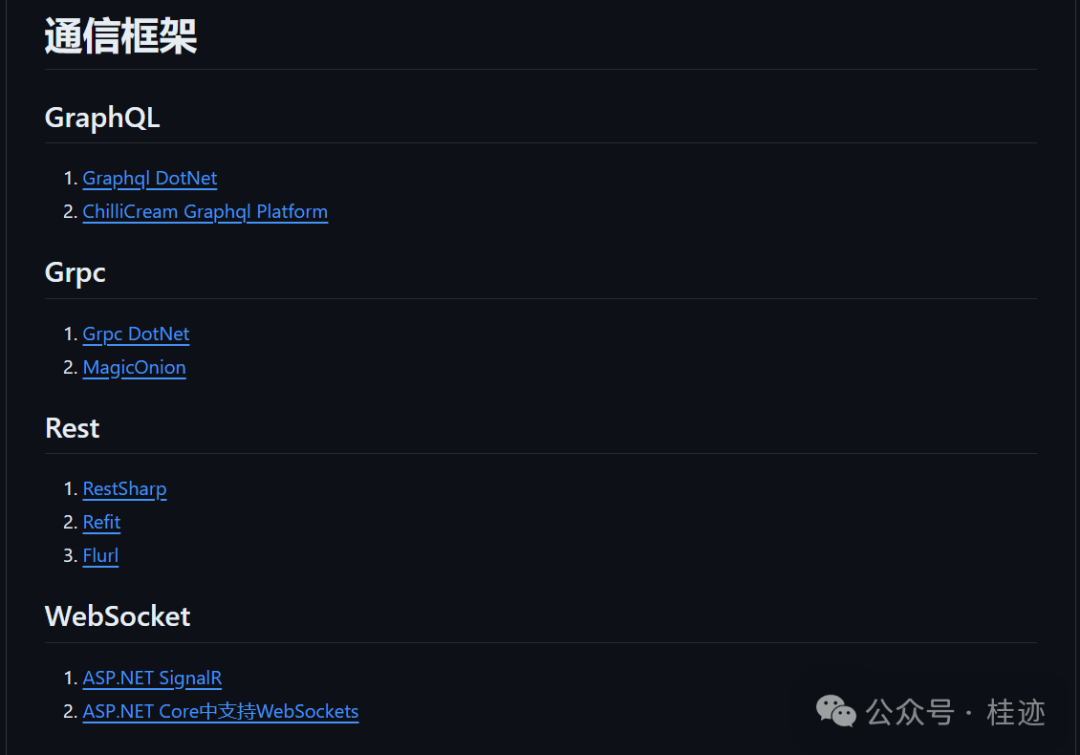
Task: Open the Flurl link
Action: tap(100, 555)
